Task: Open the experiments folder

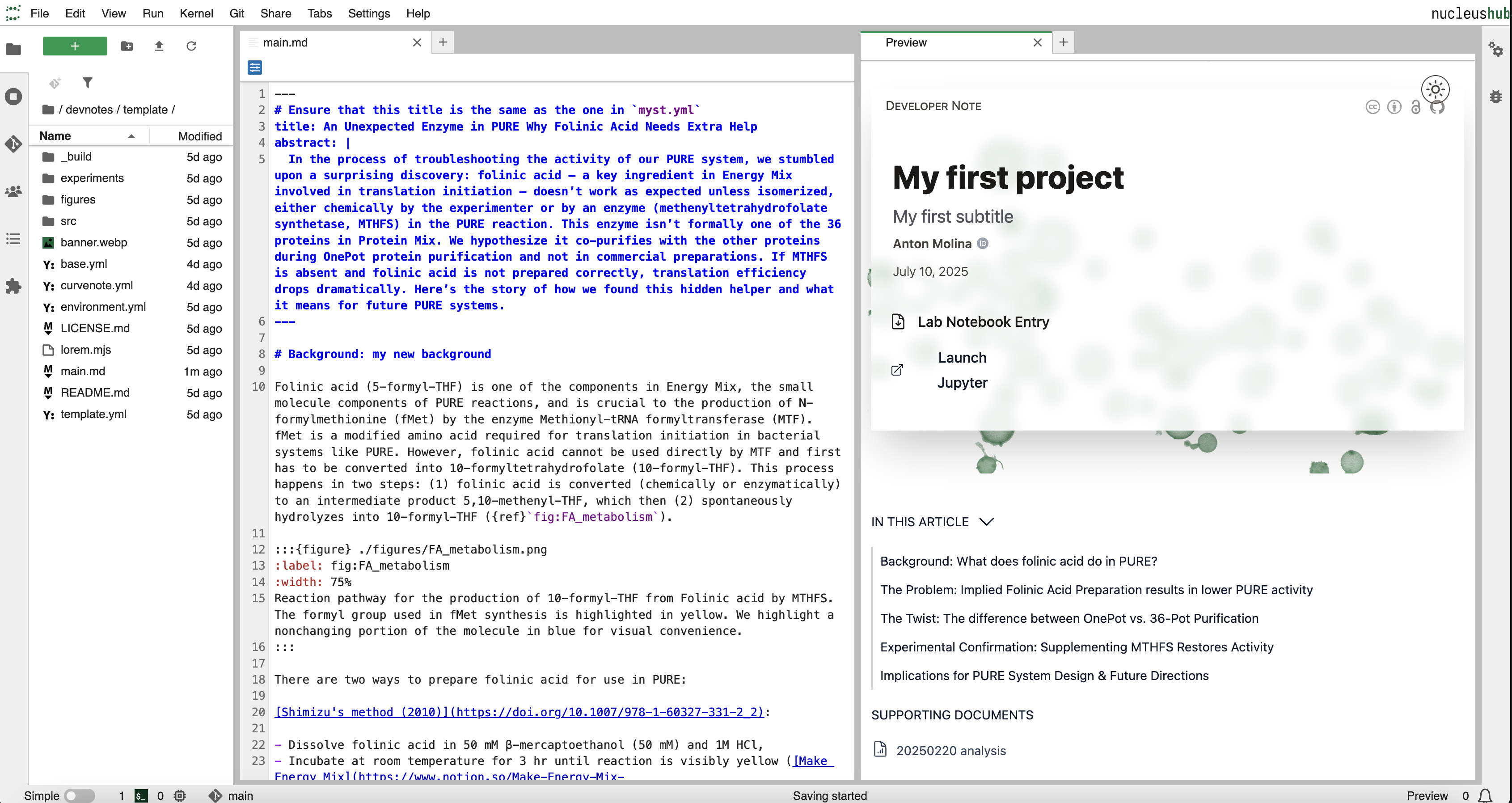Action: (x=92, y=178)
